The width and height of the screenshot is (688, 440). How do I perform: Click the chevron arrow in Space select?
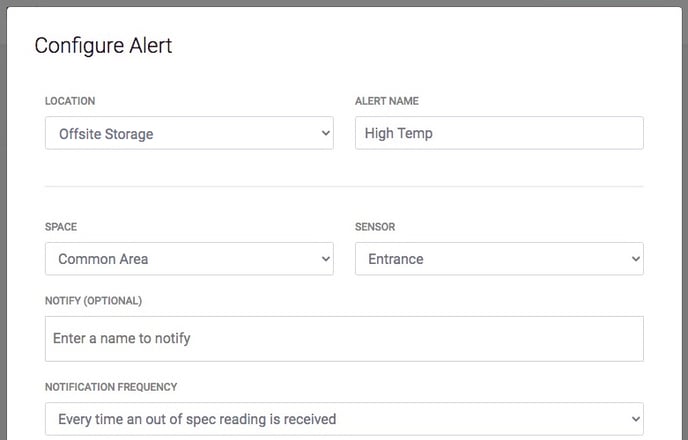point(326,259)
